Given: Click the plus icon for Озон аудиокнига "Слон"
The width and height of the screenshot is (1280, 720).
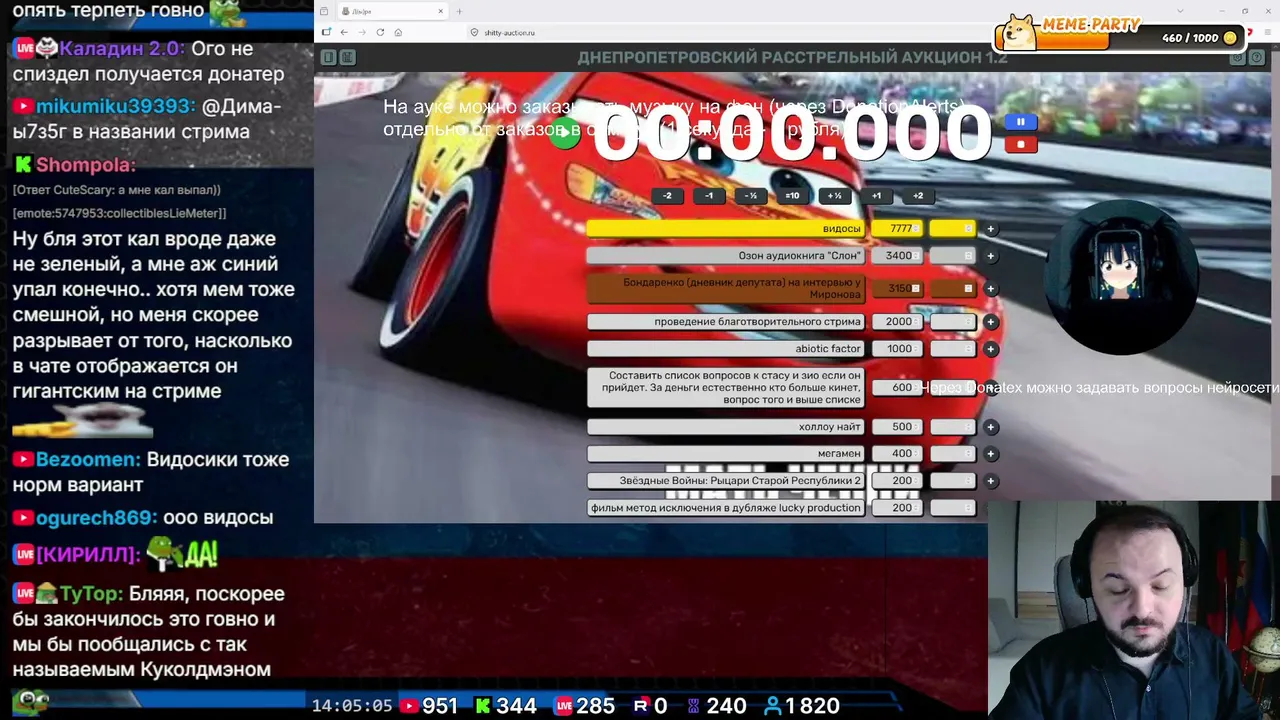Looking at the screenshot, I should pos(990,256).
